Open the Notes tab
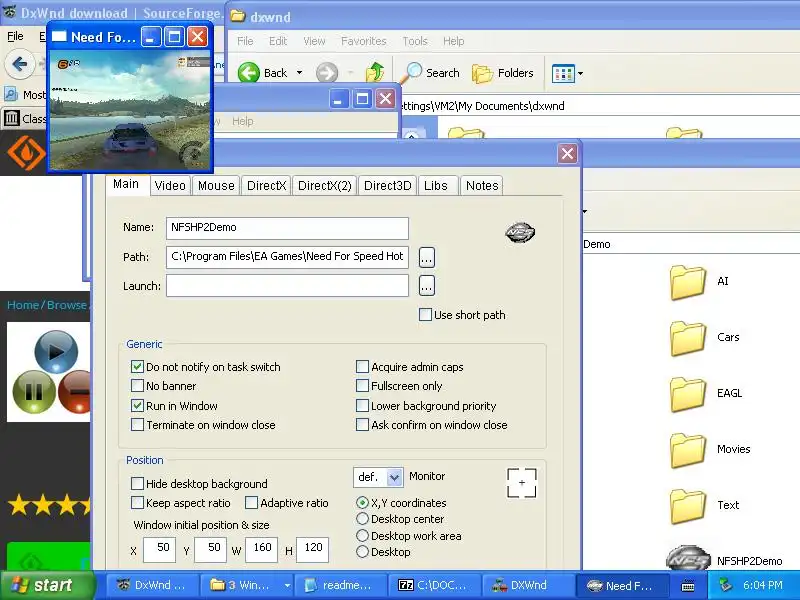 pos(482,186)
